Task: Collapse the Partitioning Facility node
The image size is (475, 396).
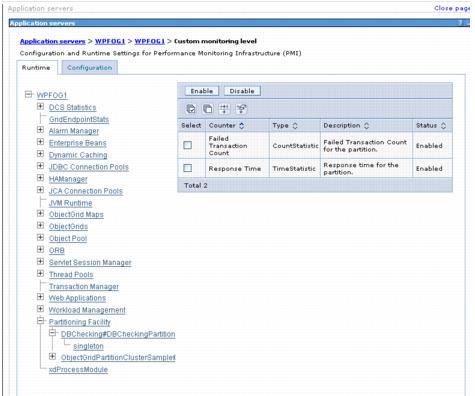Action: 41,321
